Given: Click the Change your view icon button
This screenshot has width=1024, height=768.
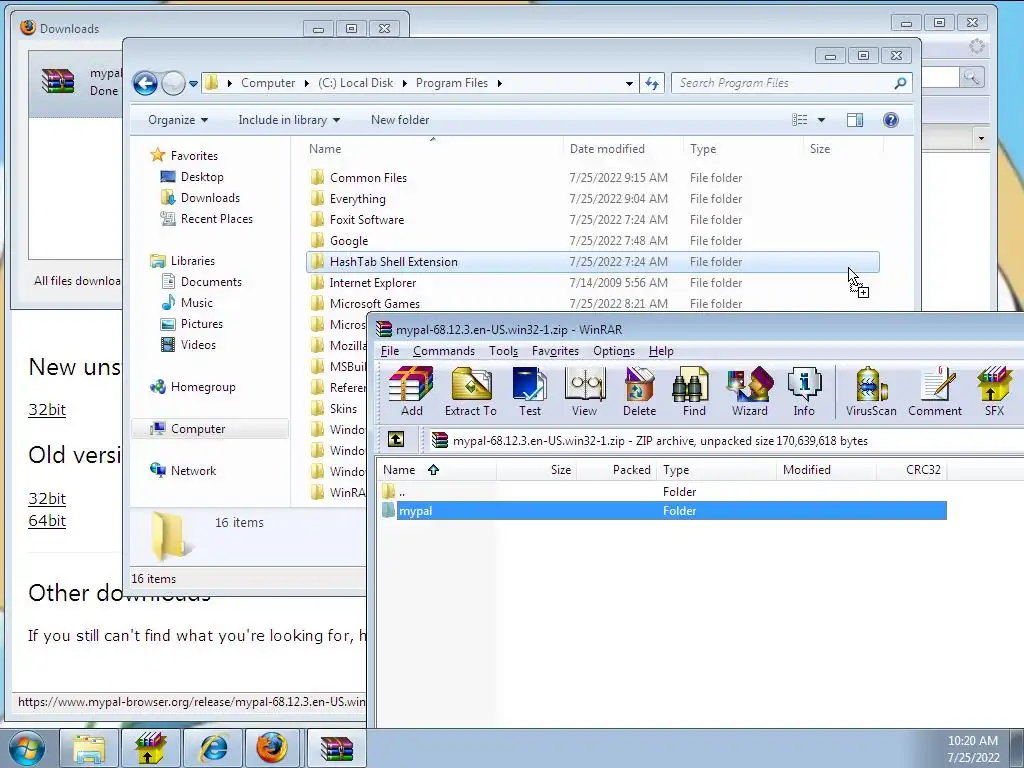Looking at the screenshot, I should click(799, 120).
